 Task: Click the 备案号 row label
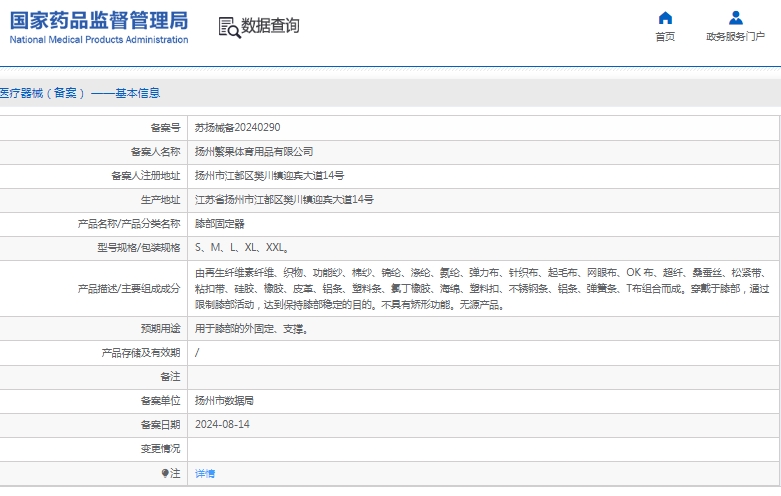[165, 127]
